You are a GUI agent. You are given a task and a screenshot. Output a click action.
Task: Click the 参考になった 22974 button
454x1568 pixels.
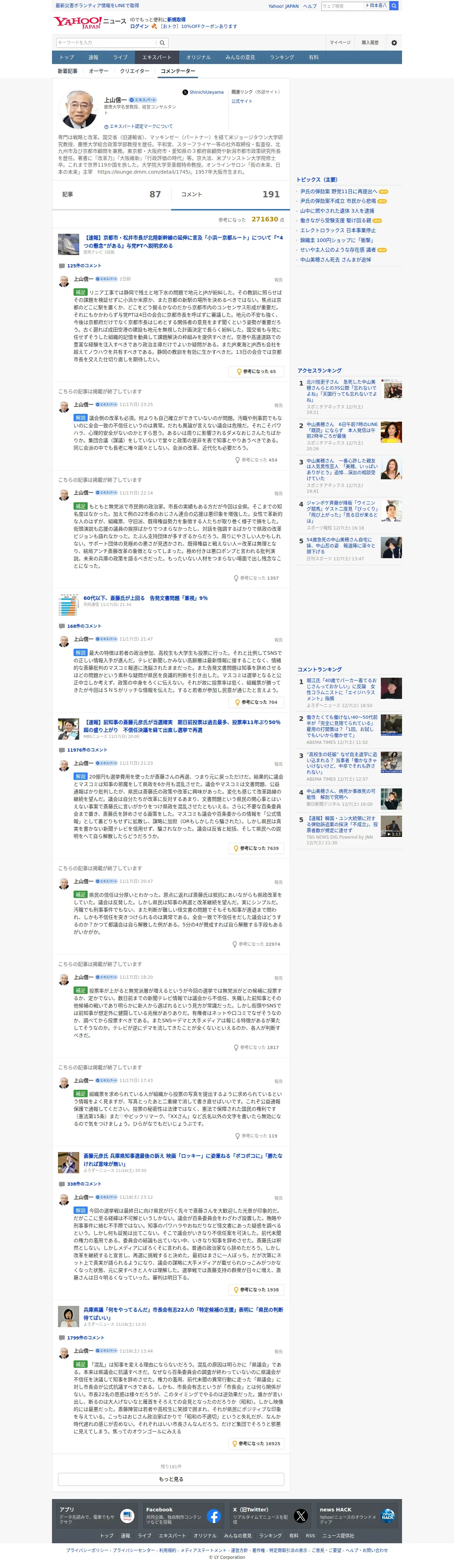click(256, 944)
